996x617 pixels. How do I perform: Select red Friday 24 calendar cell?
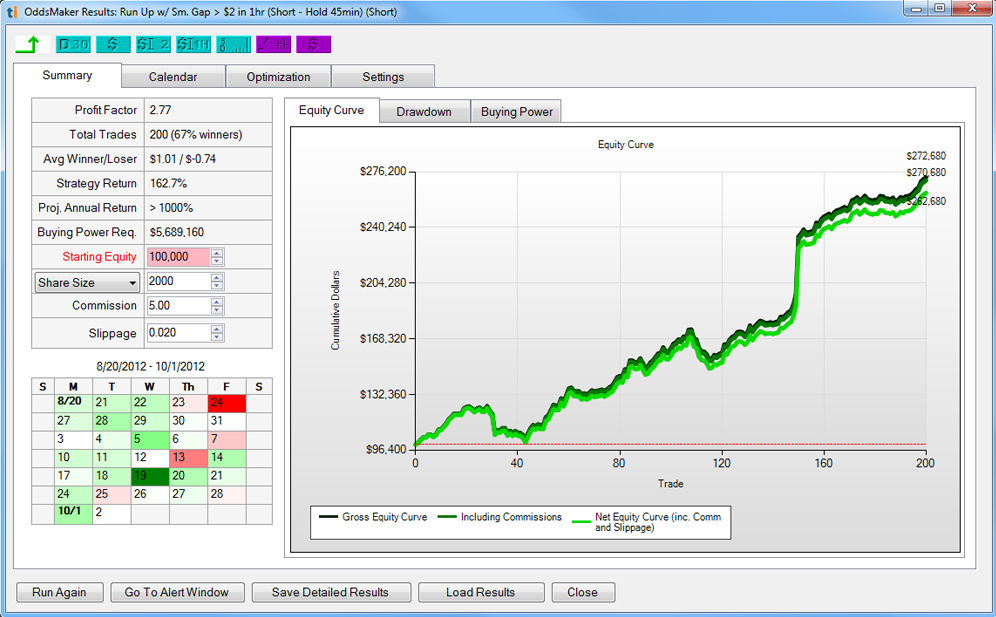(x=227, y=403)
